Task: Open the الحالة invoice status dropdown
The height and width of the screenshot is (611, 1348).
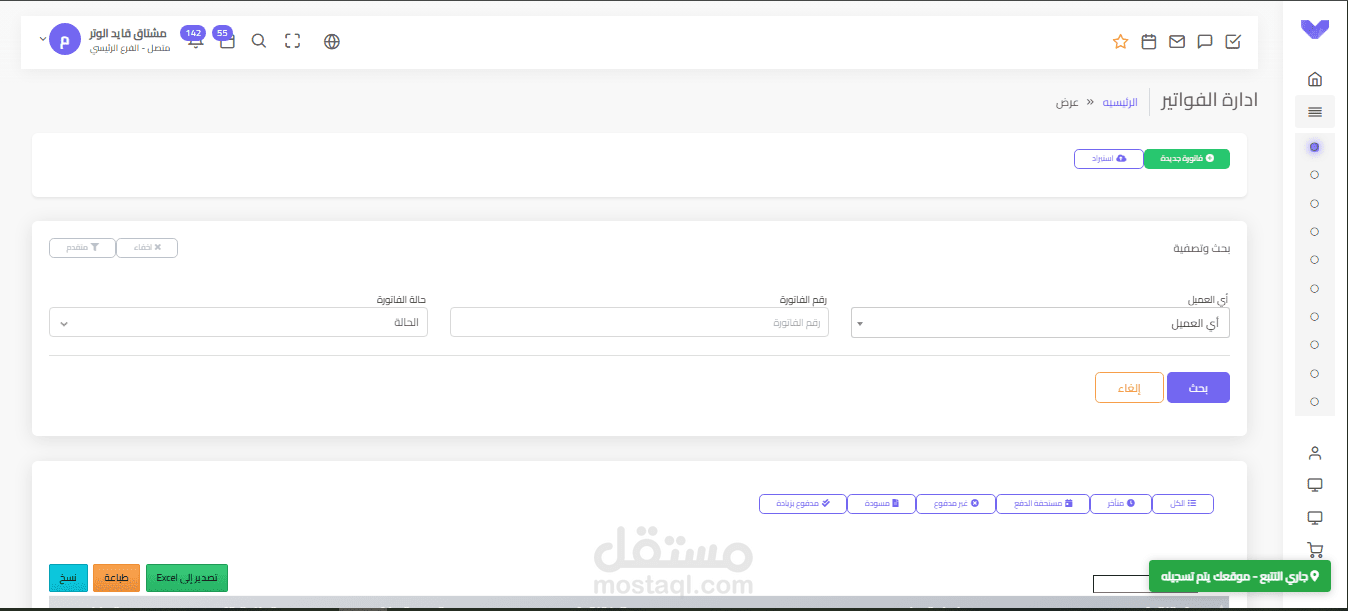Action: pyautogui.click(x=238, y=322)
